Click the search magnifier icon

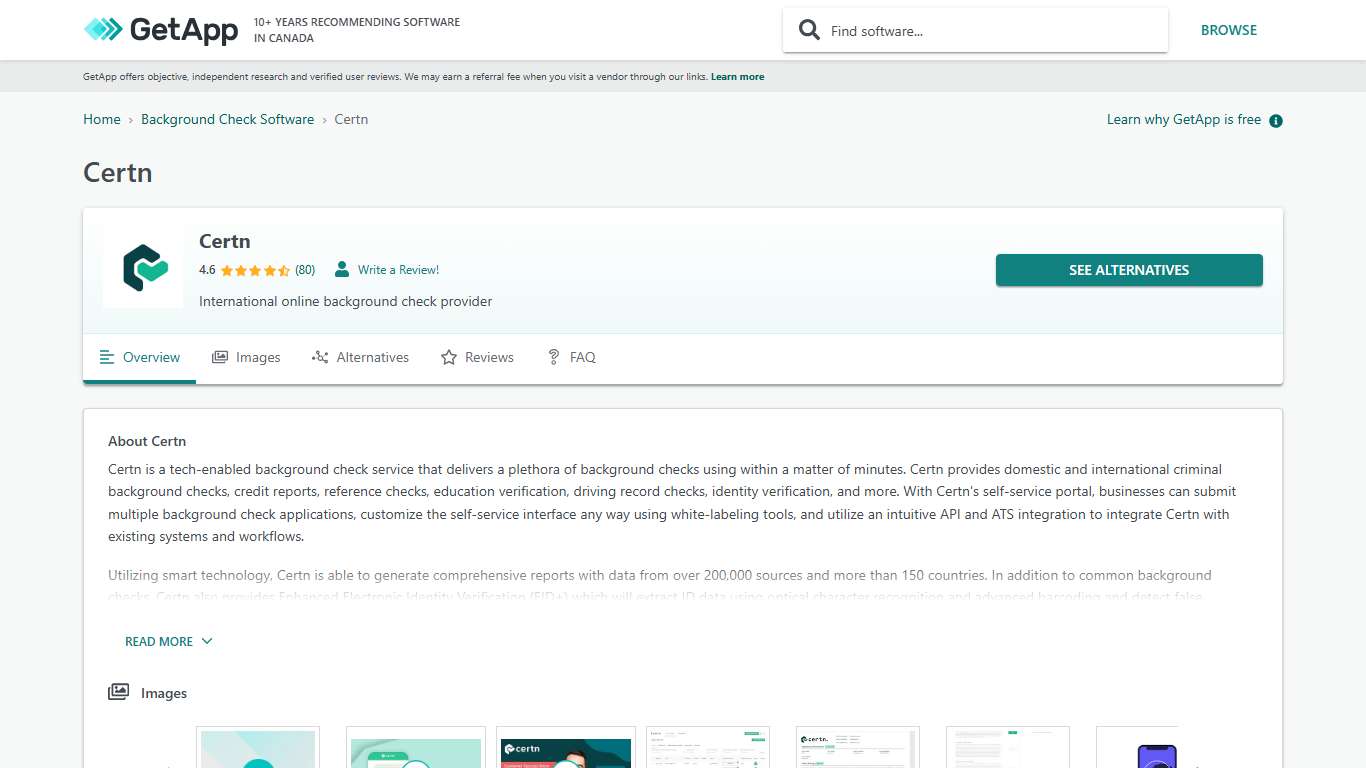pos(809,30)
